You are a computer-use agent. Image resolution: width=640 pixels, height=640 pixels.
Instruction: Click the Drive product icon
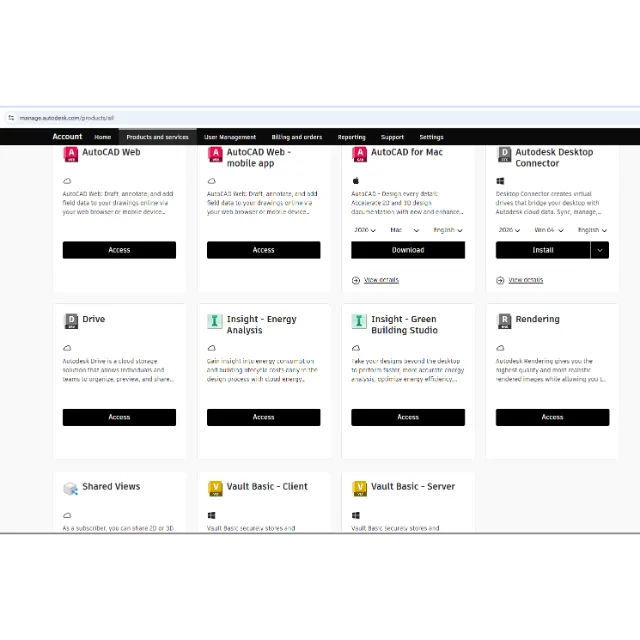pos(71,321)
